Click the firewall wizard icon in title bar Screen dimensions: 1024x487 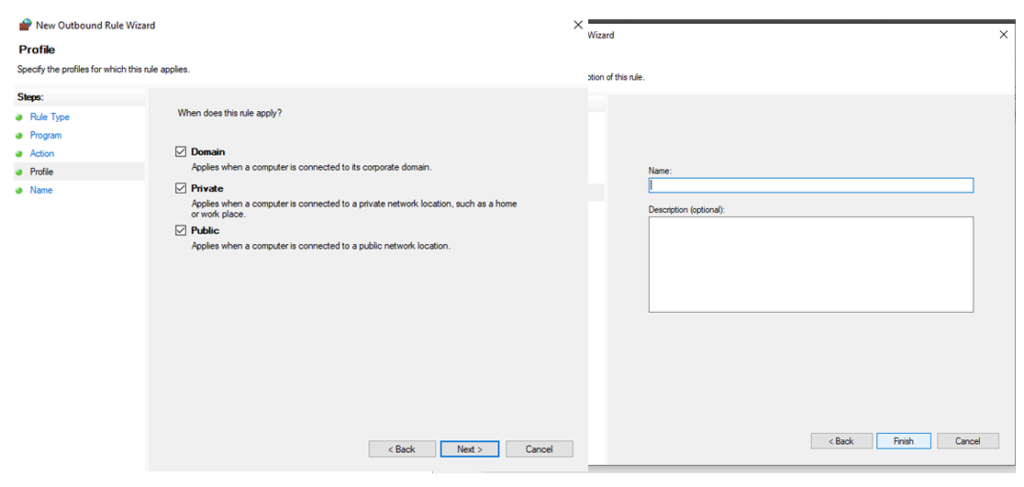tap(25, 25)
